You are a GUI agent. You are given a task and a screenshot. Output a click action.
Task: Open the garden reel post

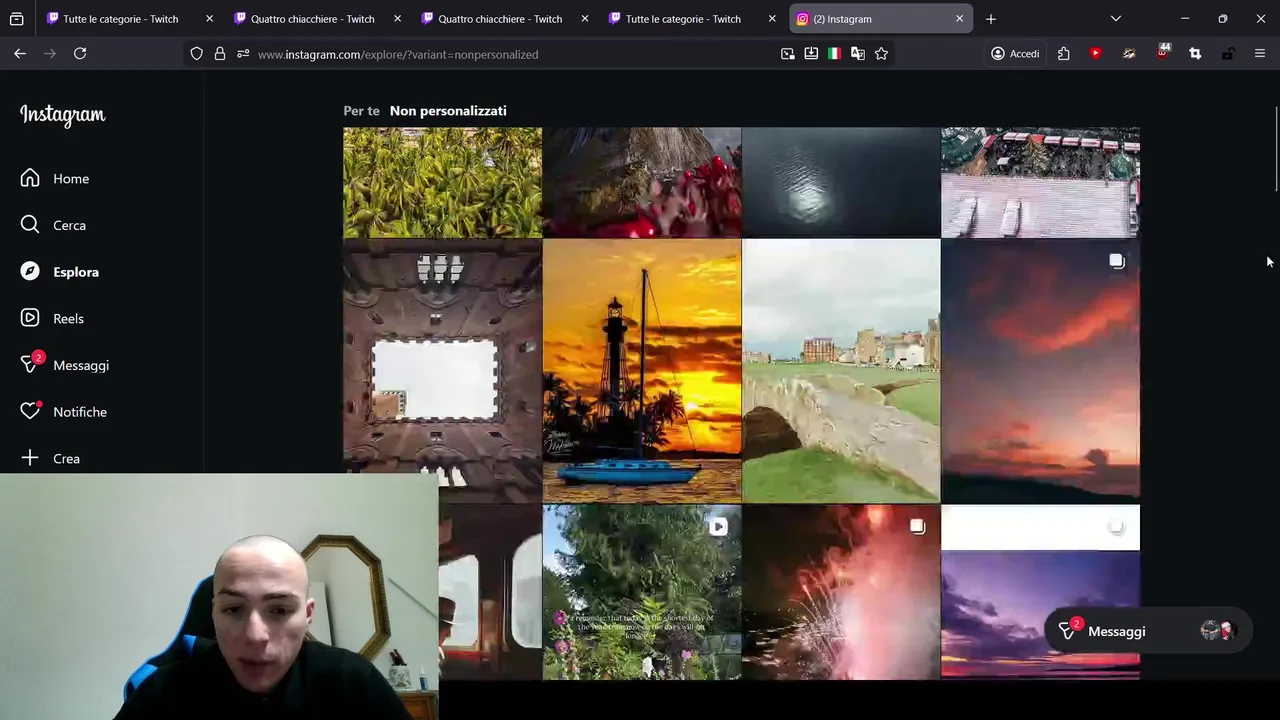642,592
